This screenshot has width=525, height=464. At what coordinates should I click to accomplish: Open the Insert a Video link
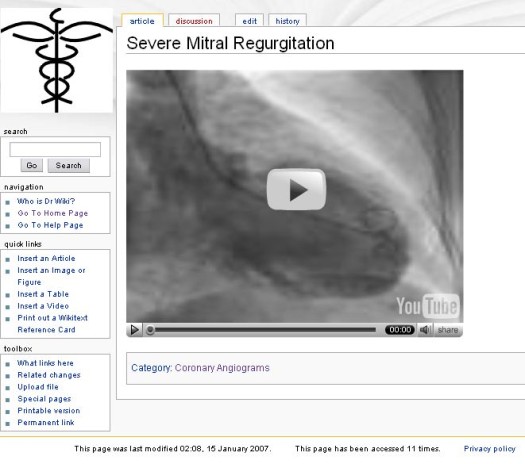tap(43, 306)
